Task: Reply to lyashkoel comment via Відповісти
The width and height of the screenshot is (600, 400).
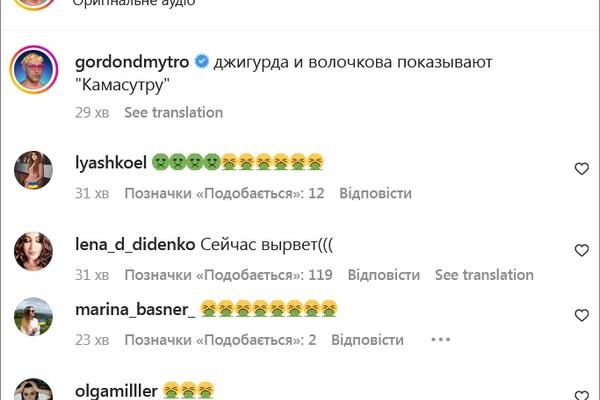Action: tap(375, 193)
